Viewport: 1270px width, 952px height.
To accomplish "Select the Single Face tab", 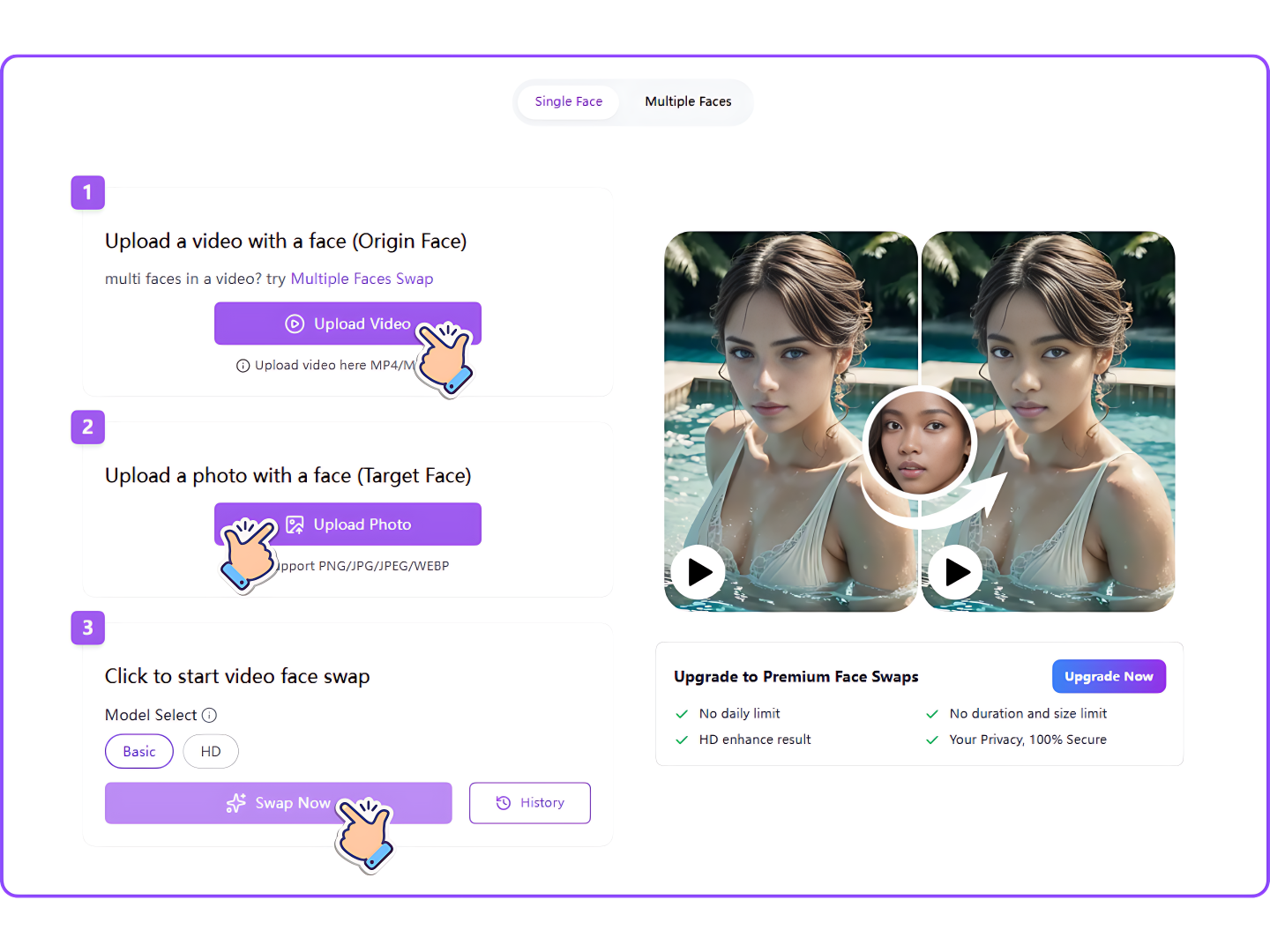I will point(569,101).
